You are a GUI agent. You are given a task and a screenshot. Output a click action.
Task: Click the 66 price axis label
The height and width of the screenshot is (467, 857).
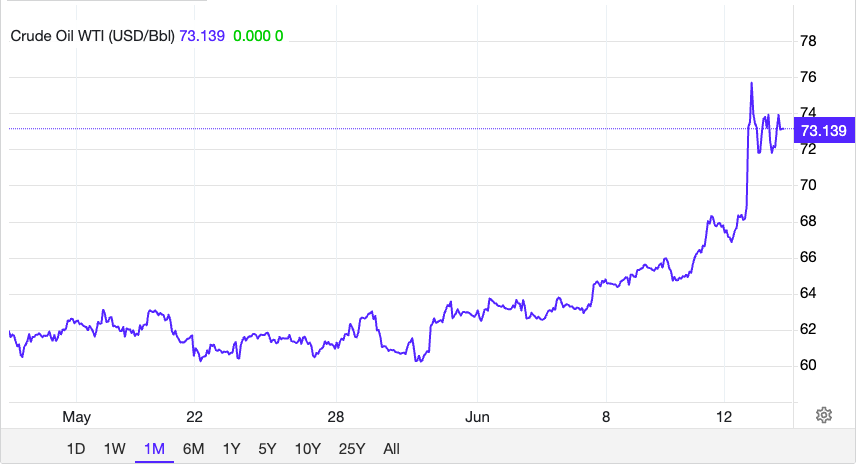click(808, 258)
